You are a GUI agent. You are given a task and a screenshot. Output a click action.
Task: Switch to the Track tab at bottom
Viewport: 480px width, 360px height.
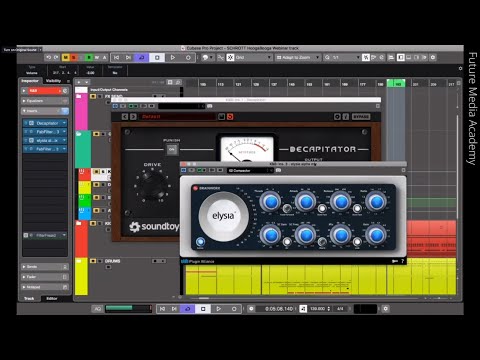pyautogui.click(x=29, y=298)
